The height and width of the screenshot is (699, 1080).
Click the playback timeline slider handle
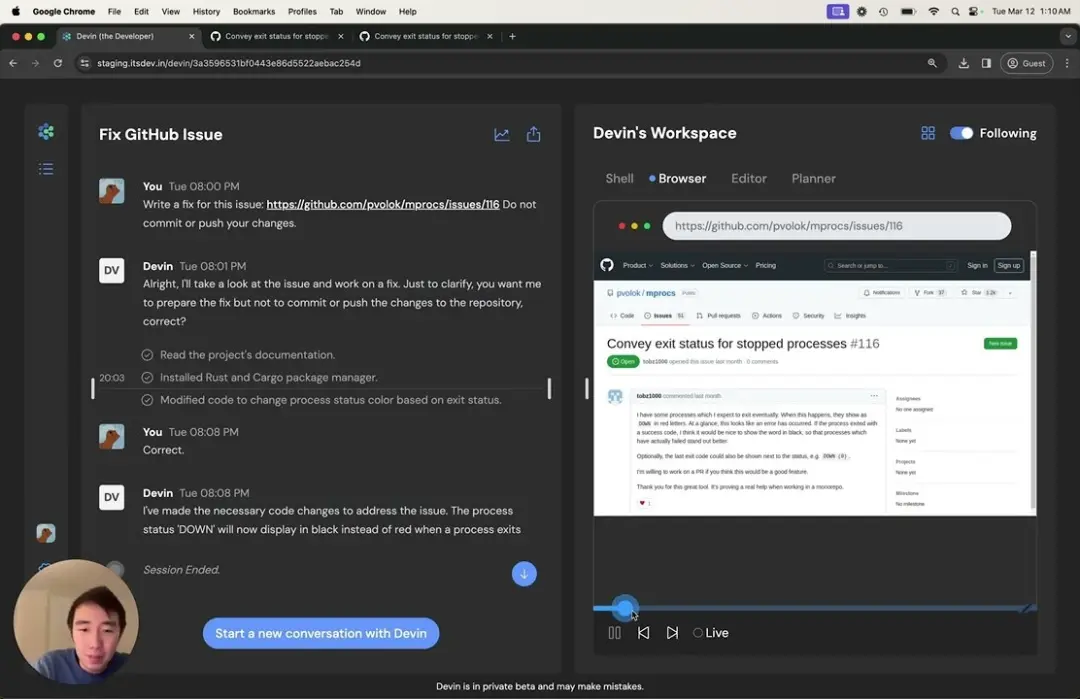click(x=624, y=607)
